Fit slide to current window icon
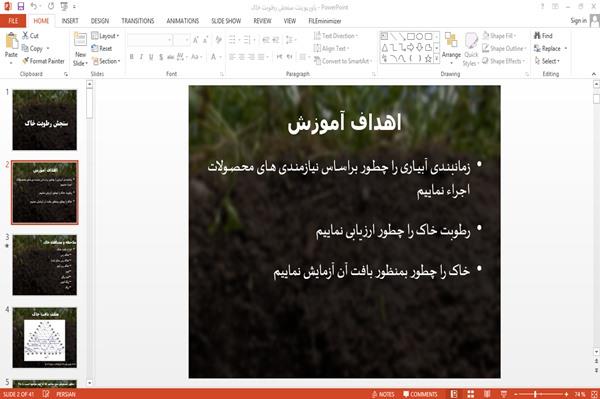Viewport: 600px width, 399px height. coord(594,394)
